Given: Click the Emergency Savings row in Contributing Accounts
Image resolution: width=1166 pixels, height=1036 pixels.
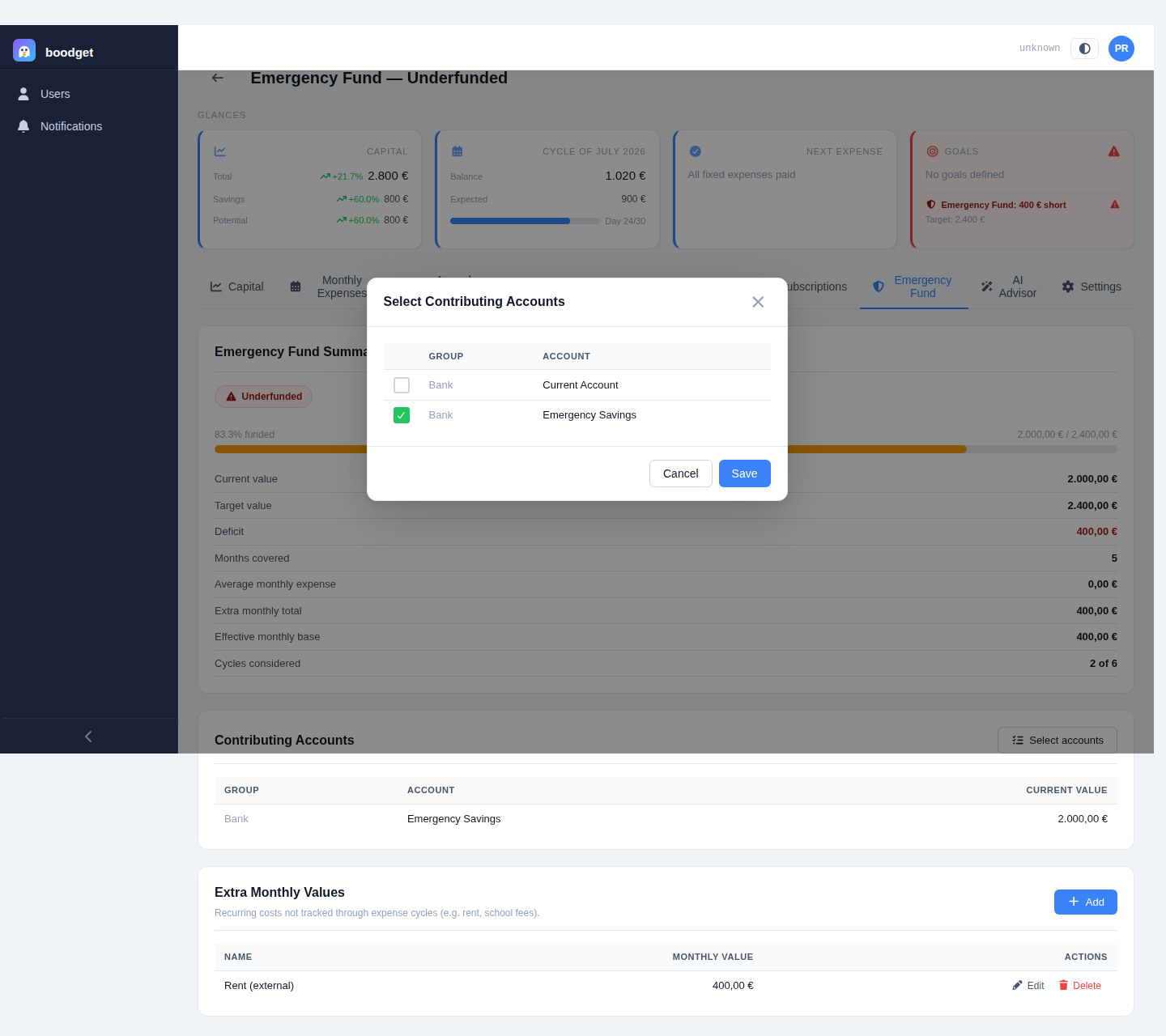Looking at the screenshot, I should click(x=666, y=819).
